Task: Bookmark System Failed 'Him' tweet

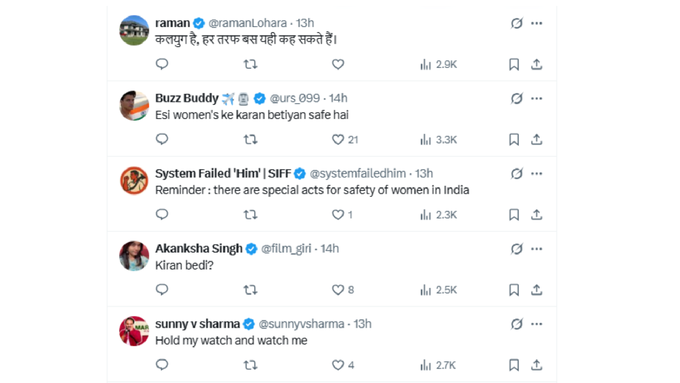Action: 514,215
